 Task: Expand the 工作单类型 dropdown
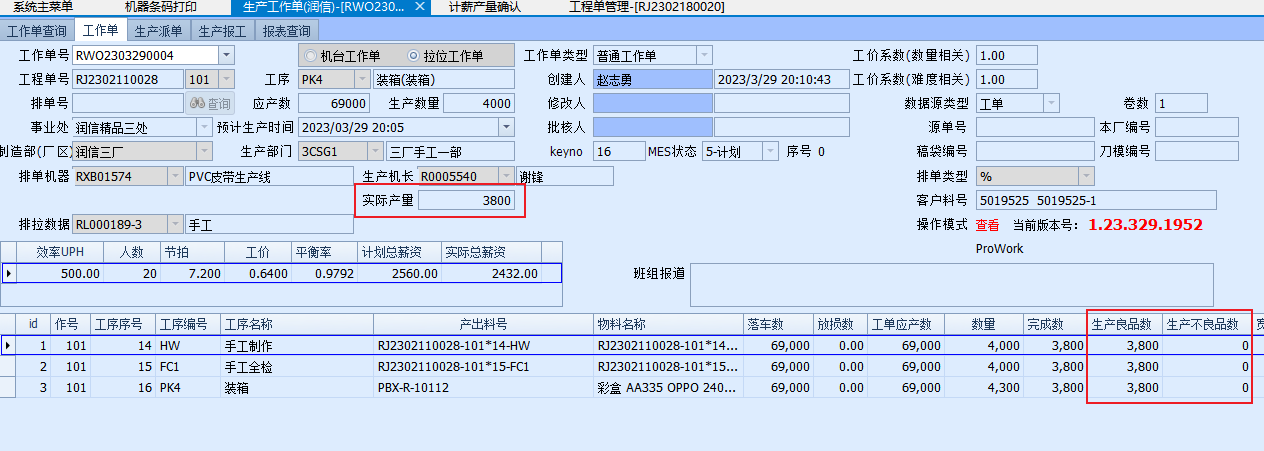pyautogui.click(x=704, y=55)
